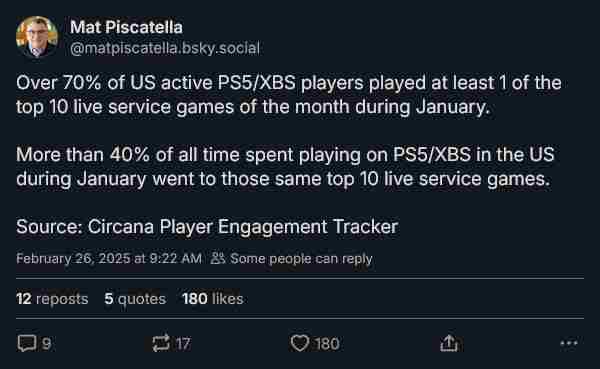600x369 pixels.
Task: Open the @matpiscatella.bsky.social handle link
Action: click(165, 48)
